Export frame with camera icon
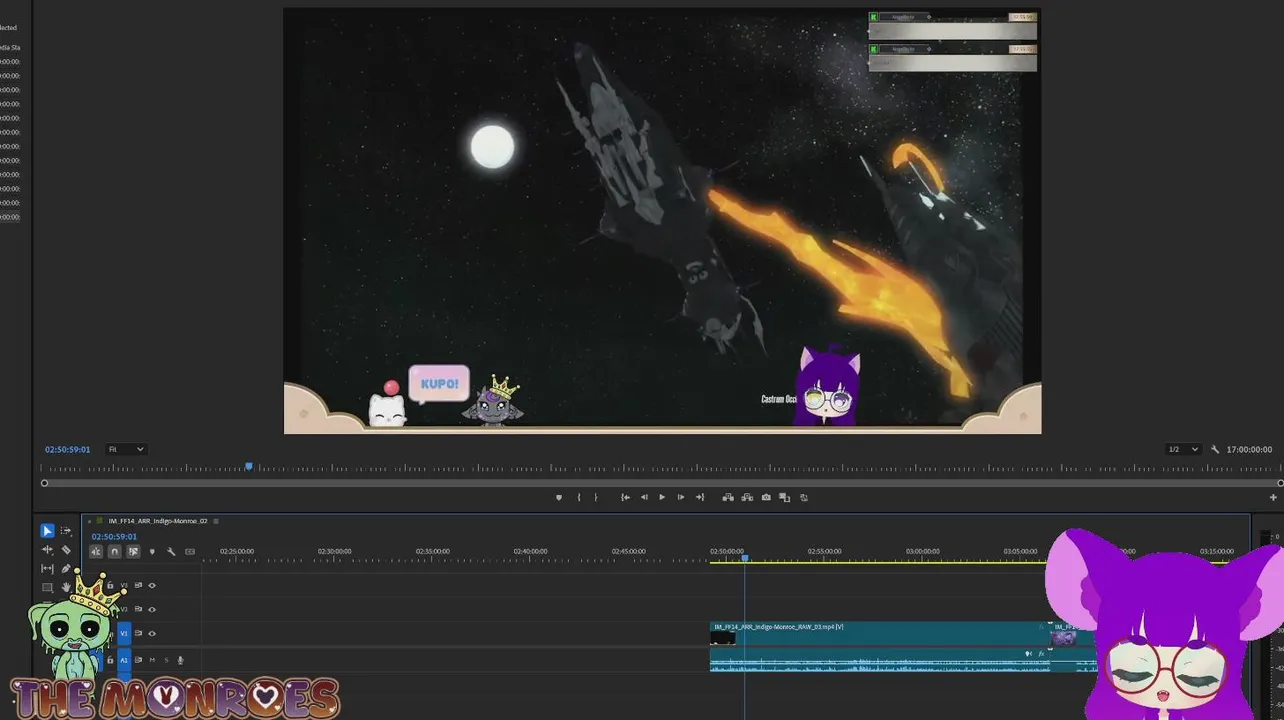 (x=766, y=497)
